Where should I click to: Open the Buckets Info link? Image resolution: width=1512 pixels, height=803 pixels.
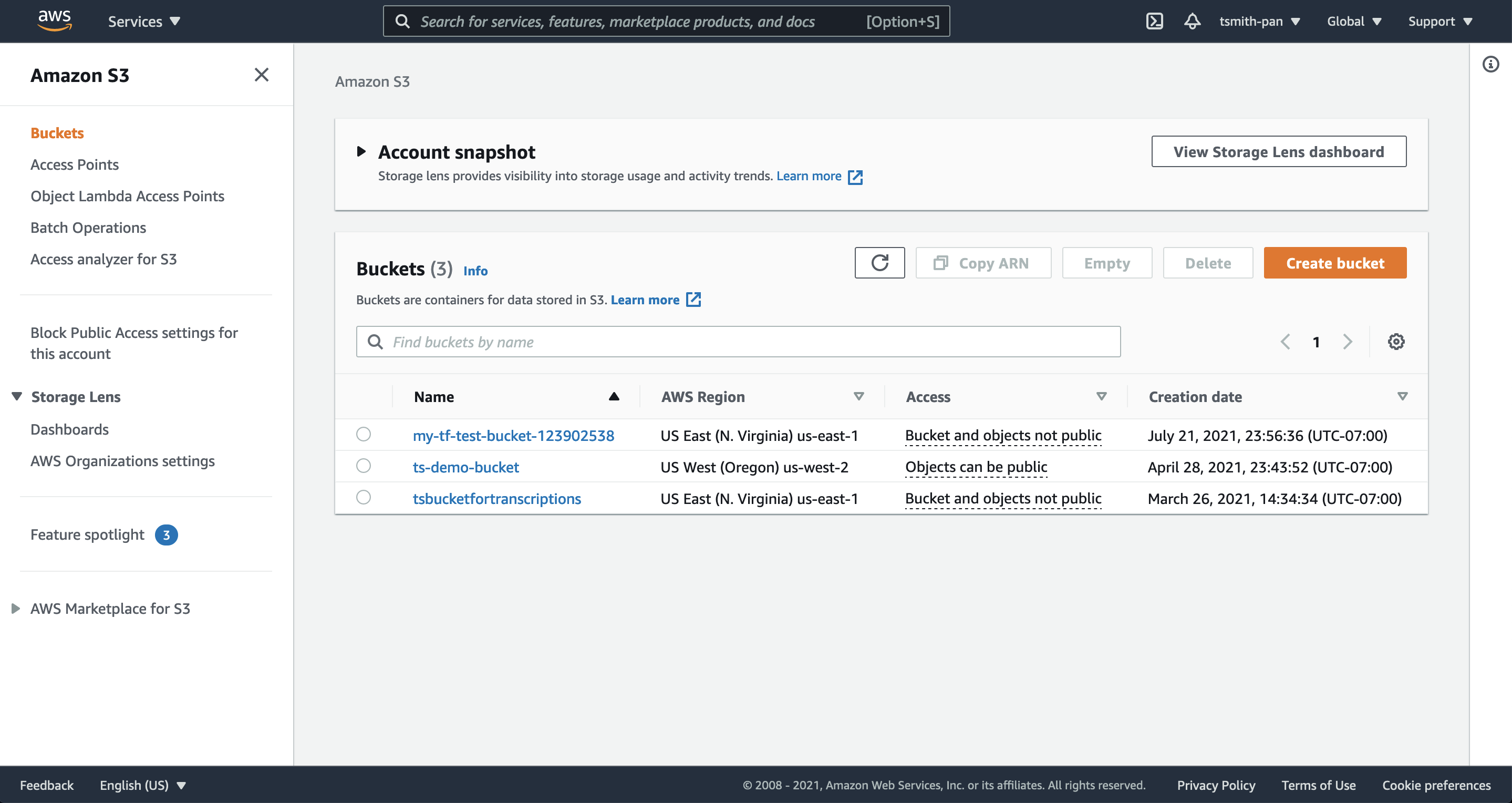pyautogui.click(x=475, y=271)
